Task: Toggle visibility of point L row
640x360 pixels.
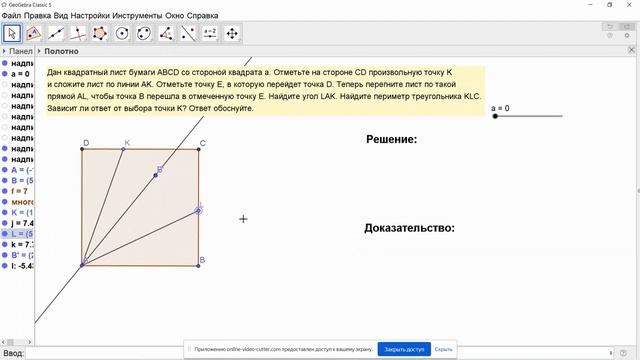Action: pos(5,234)
